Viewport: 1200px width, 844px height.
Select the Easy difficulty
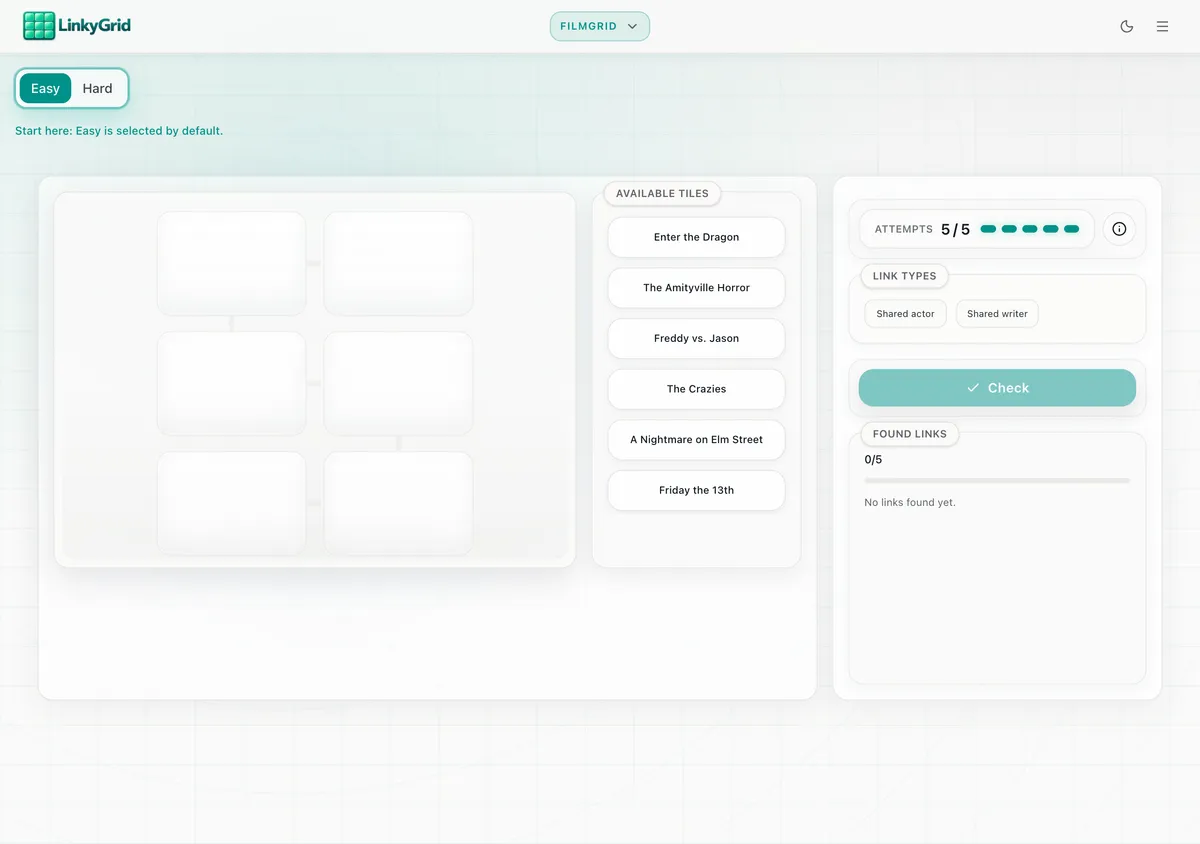pyautogui.click(x=45, y=88)
